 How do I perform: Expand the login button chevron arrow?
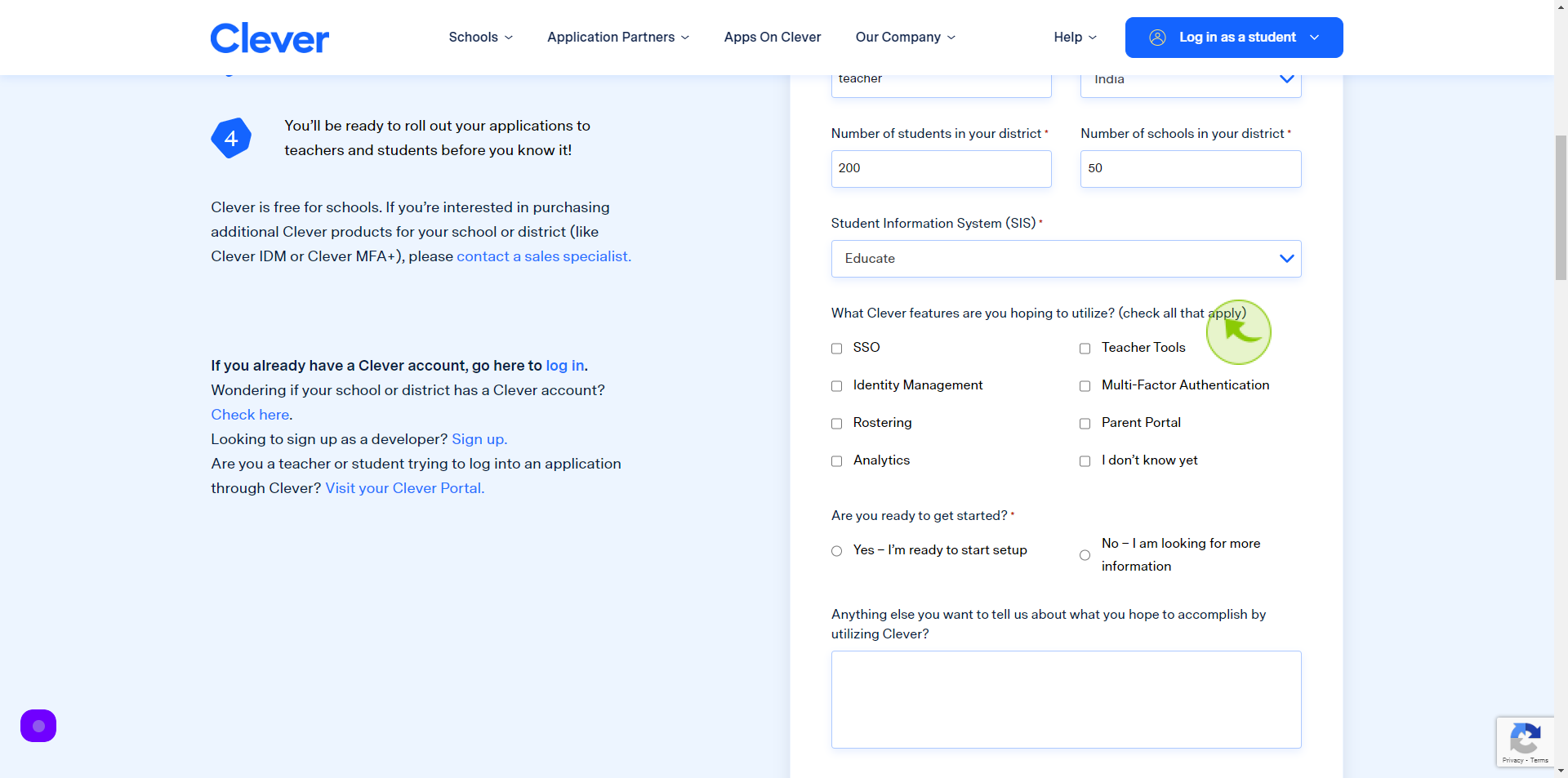point(1314,38)
